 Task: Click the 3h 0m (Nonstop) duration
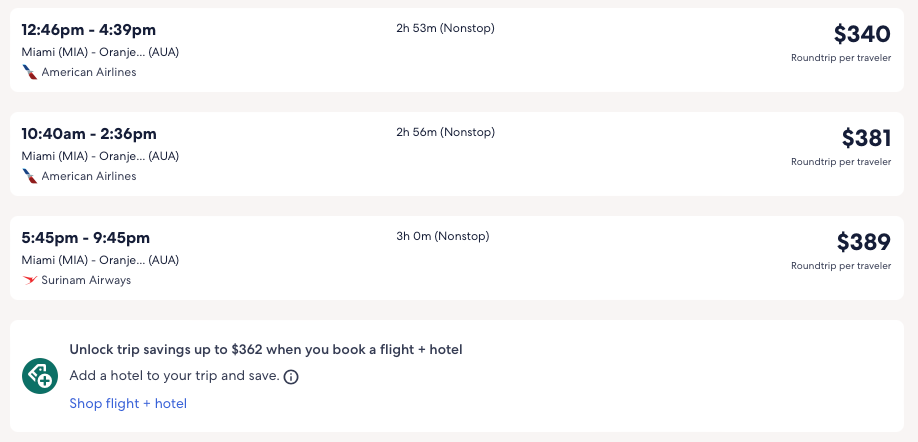(x=443, y=236)
